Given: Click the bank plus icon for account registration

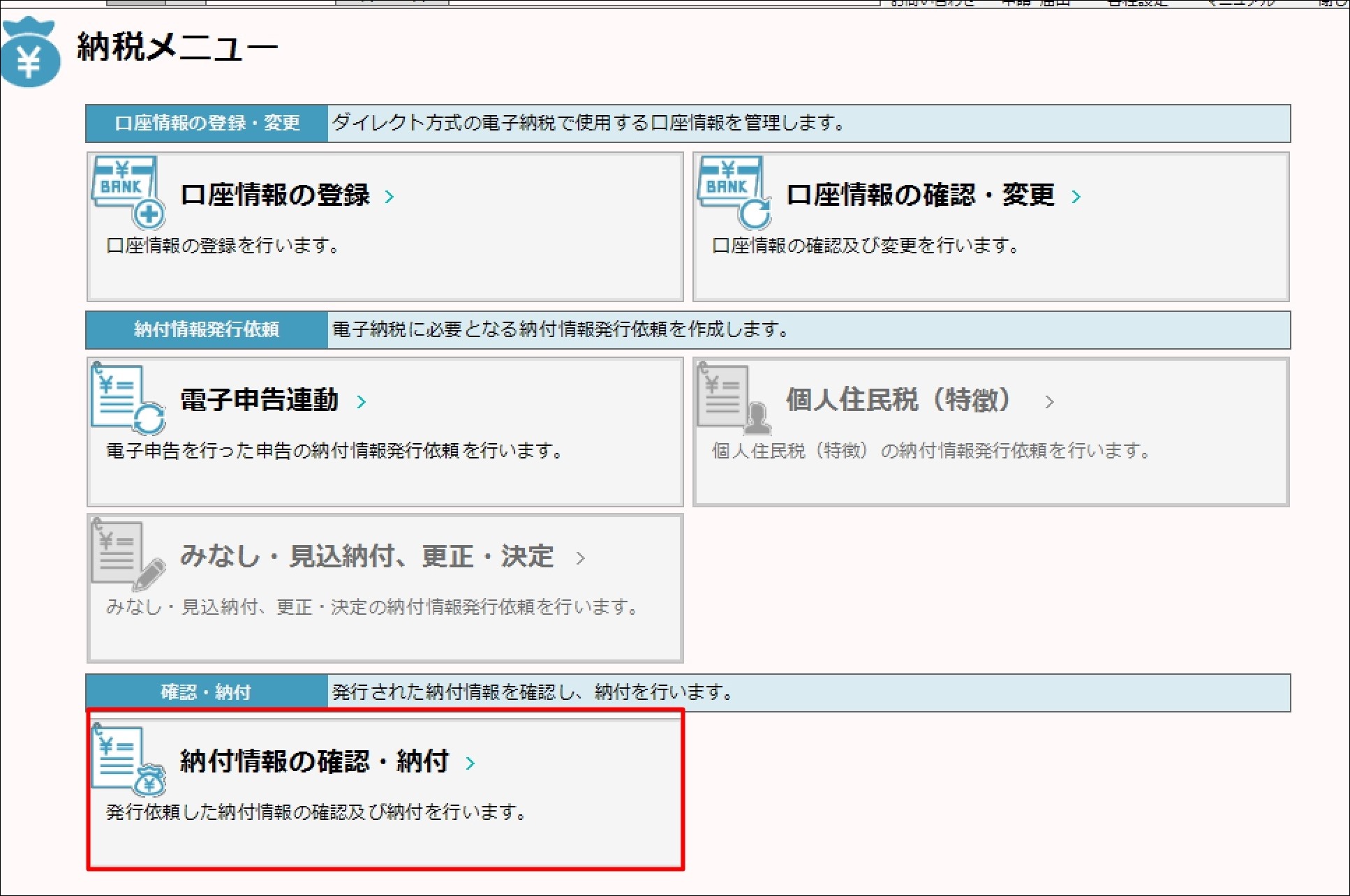Looking at the screenshot, I should [128, 193].
